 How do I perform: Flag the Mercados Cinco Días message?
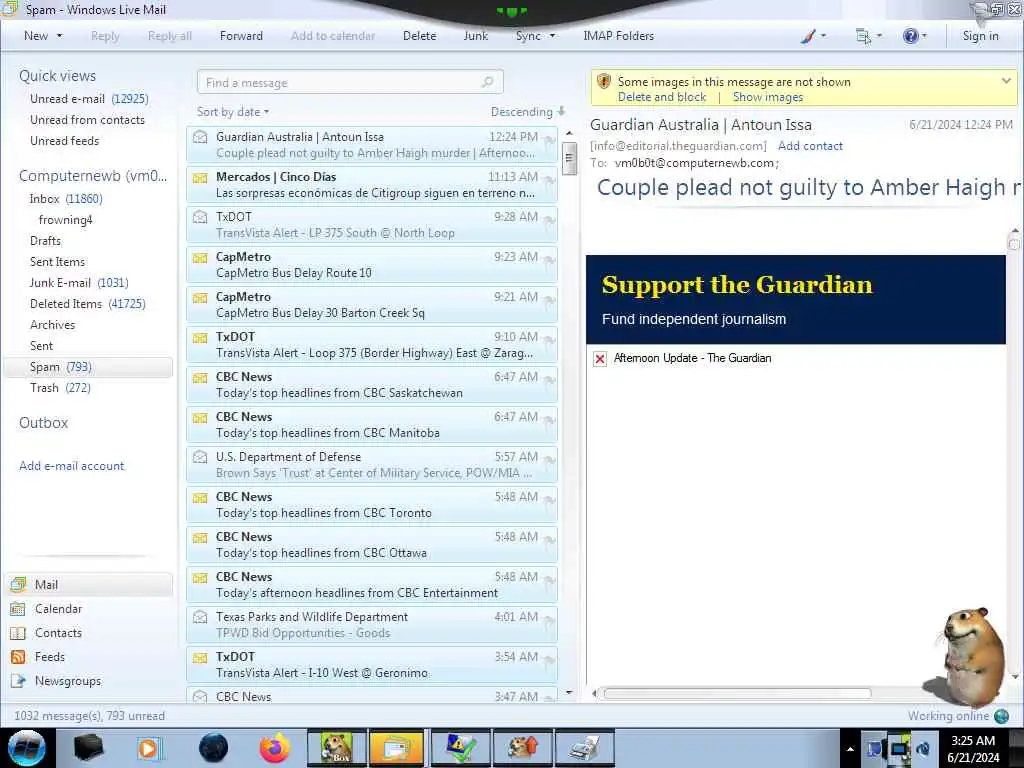tap(549, 180)
